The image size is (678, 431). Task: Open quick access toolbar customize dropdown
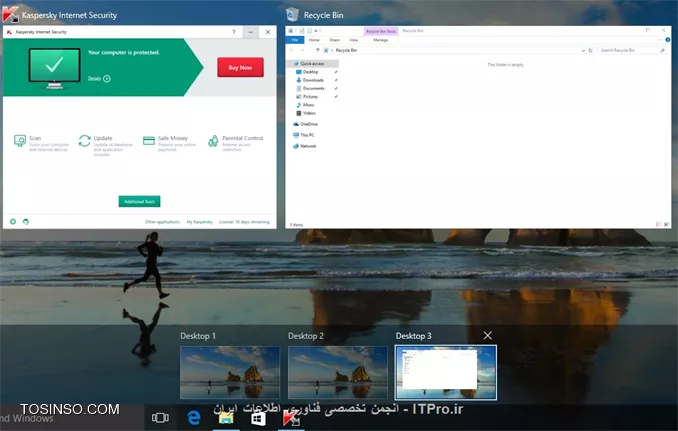[x=316, y=31]
